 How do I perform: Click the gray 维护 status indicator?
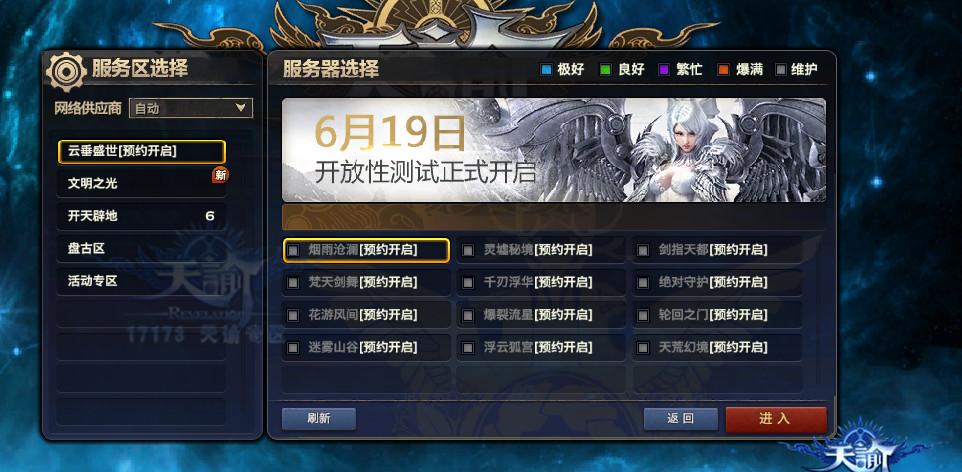(780, 69)
